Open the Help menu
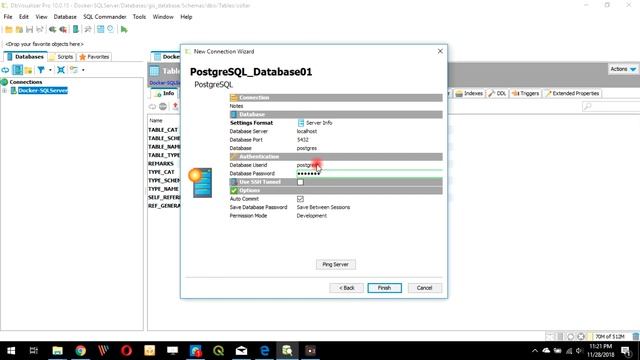640x360 pixels. [x=186, y=17]
